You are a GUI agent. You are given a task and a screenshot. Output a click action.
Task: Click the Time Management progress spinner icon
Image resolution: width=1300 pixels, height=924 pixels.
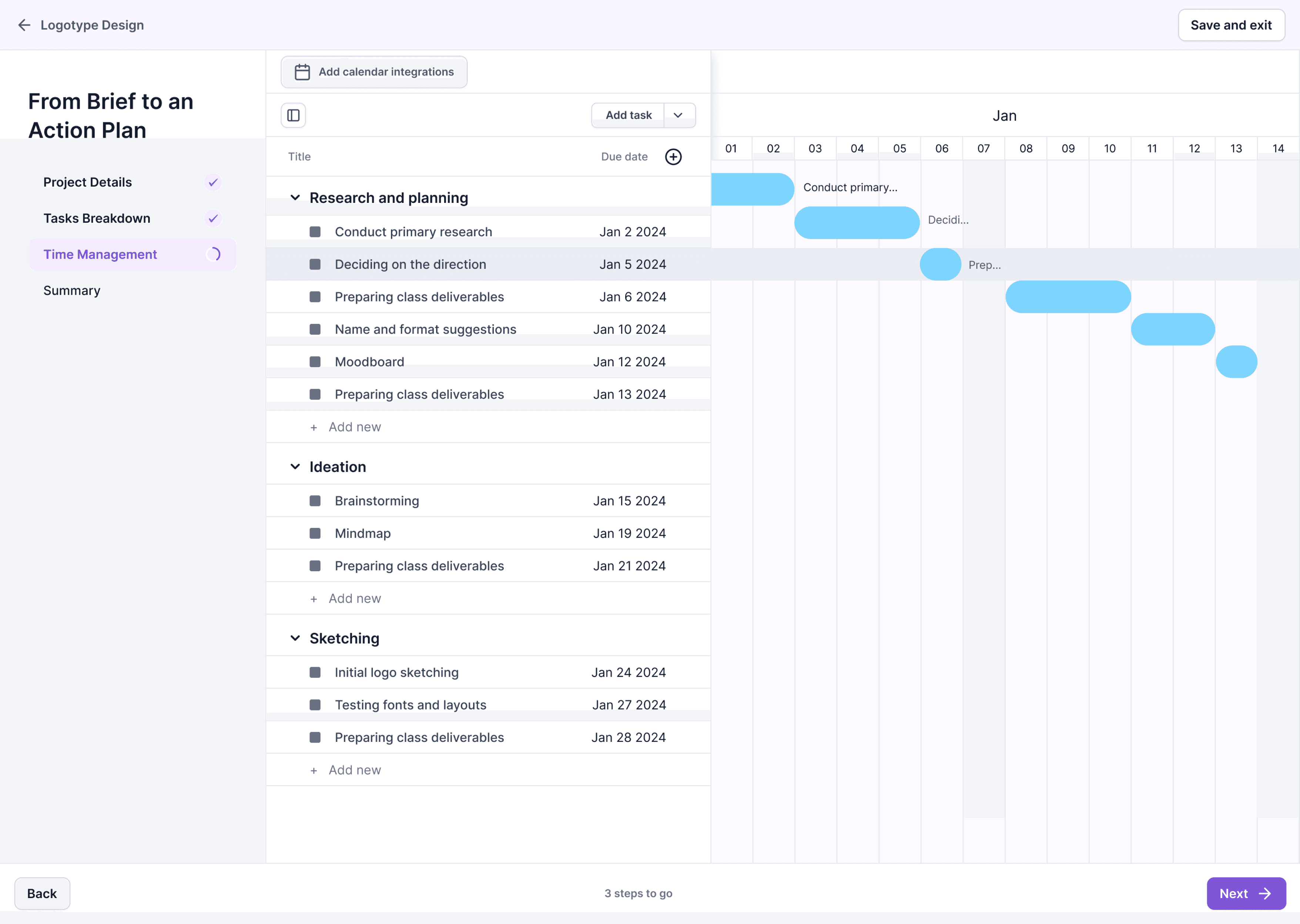[213, 254]
